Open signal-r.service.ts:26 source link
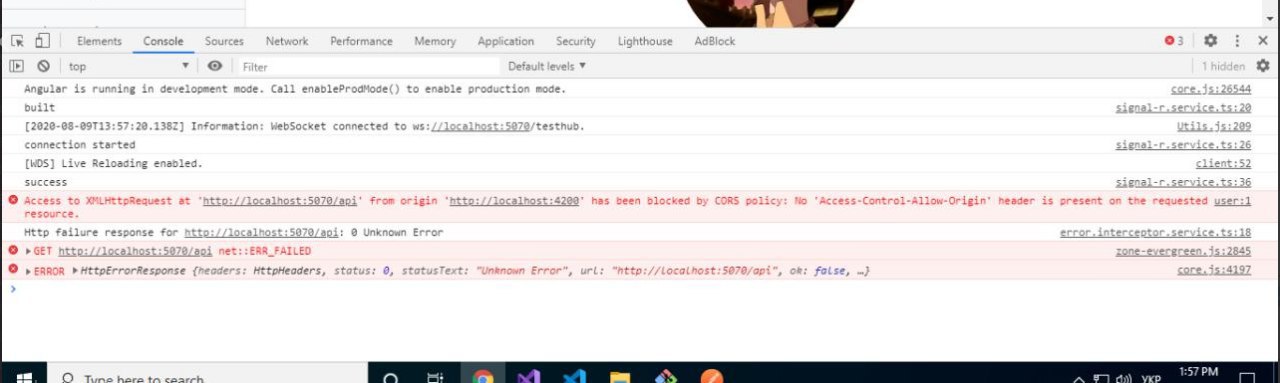The image size is (1280, 383). click(x=1183, y=145)
